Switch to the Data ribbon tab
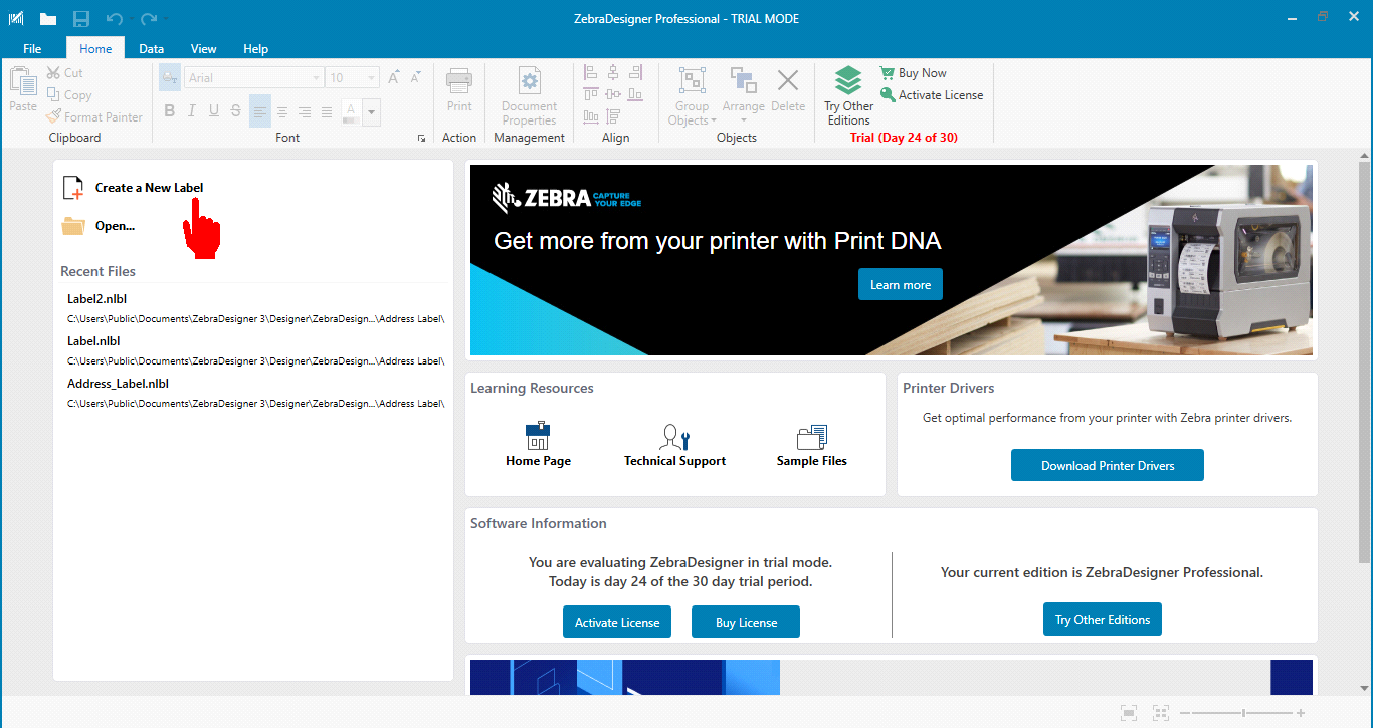The height and width of the screenshot is (728, 1373). pos(152,48)
